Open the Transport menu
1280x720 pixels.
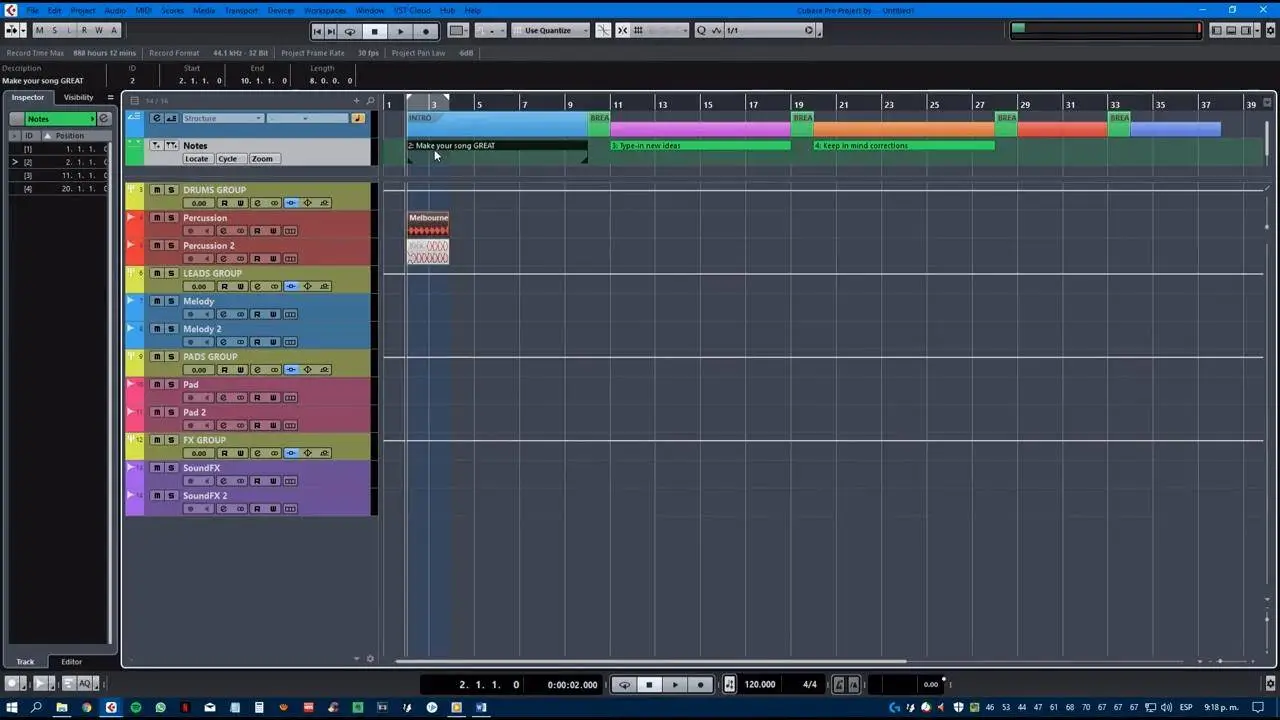241,10
